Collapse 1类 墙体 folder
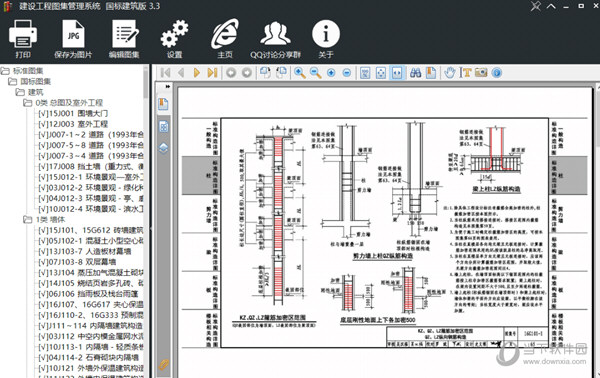 click(27, 220)
